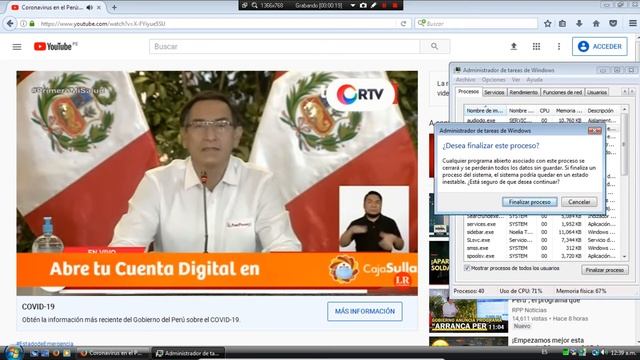
Task: Click the taskbar volume speaker icon
Action: [603, 352]
